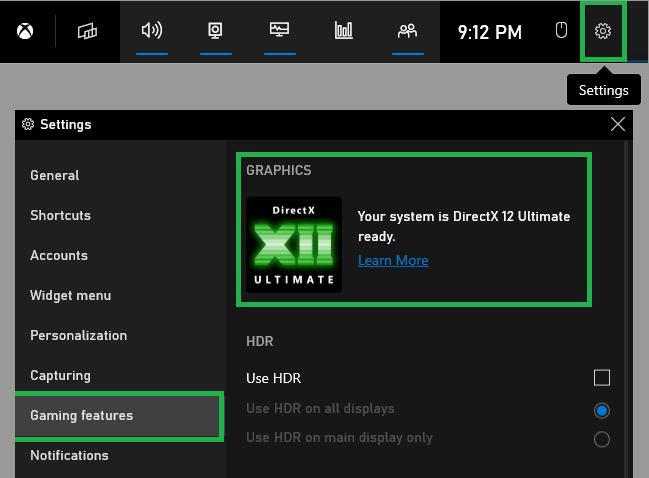Screen dimensions: 649x478
Task: Click the 9:12 PM clock
Action: click(x=490, y=32)
